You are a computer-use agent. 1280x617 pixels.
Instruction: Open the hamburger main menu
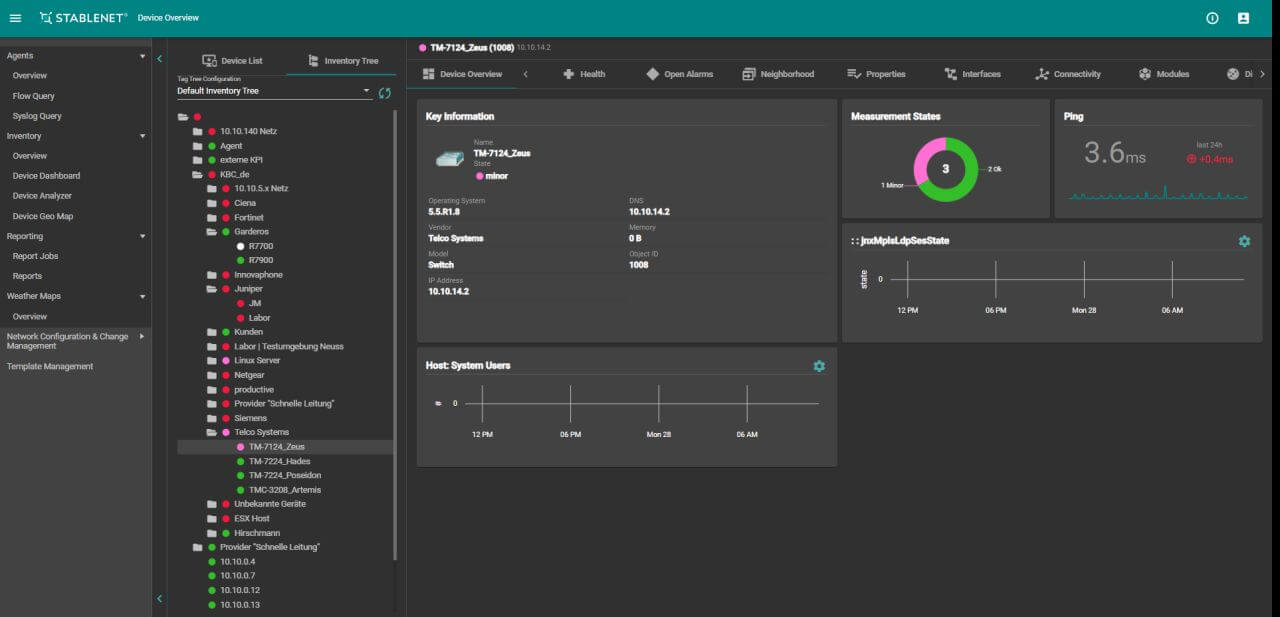point(15,18)
